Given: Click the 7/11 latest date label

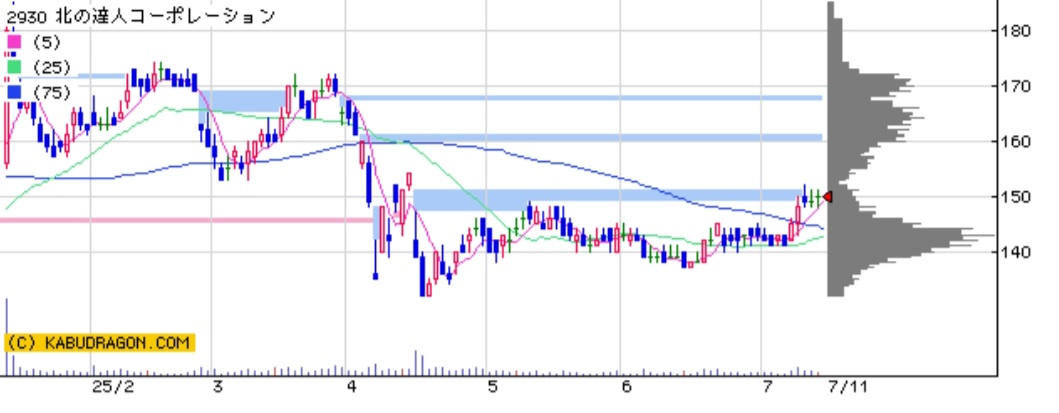Looking at the screenshot, I should click(848, 387).
